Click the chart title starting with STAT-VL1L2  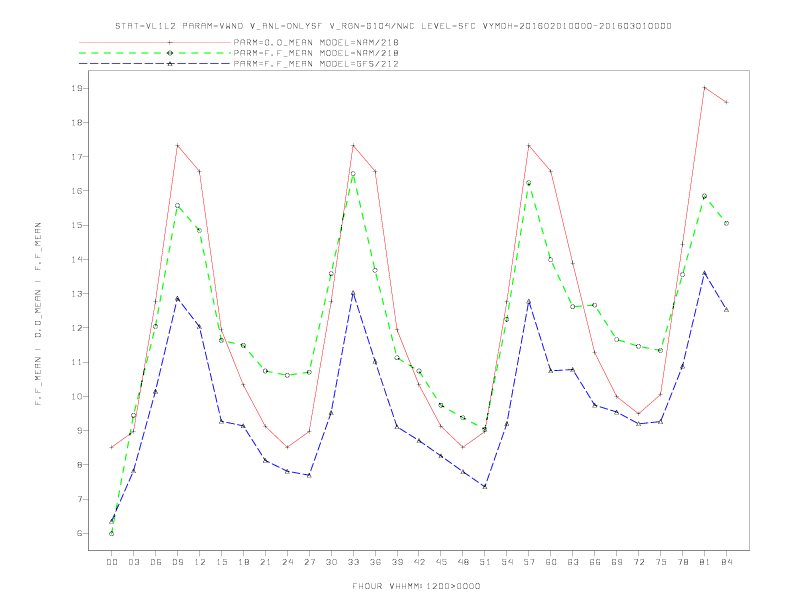tap(393, 26)
